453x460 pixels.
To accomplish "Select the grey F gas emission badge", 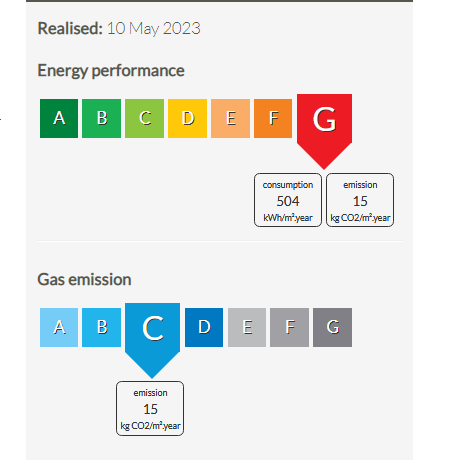I will pyautogui.click(x=289, y=327).
